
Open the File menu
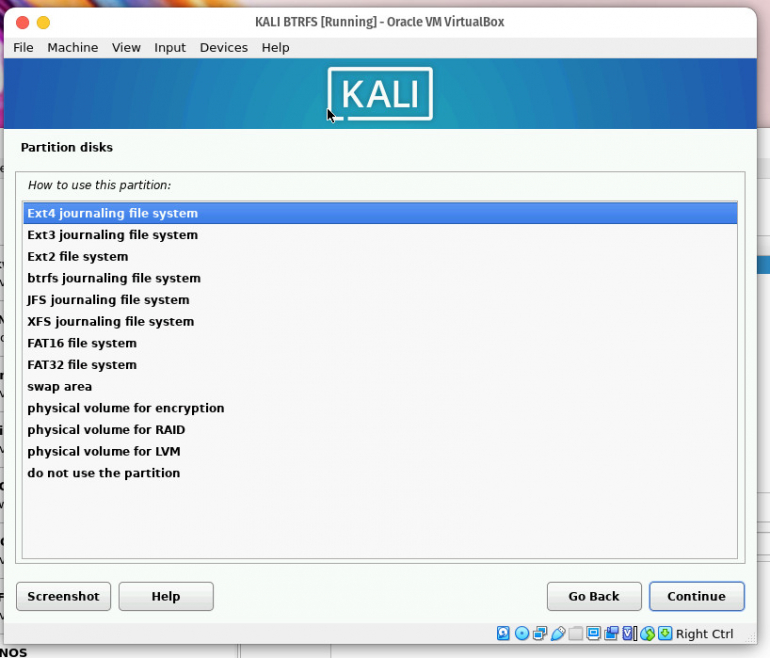[23, 48]
